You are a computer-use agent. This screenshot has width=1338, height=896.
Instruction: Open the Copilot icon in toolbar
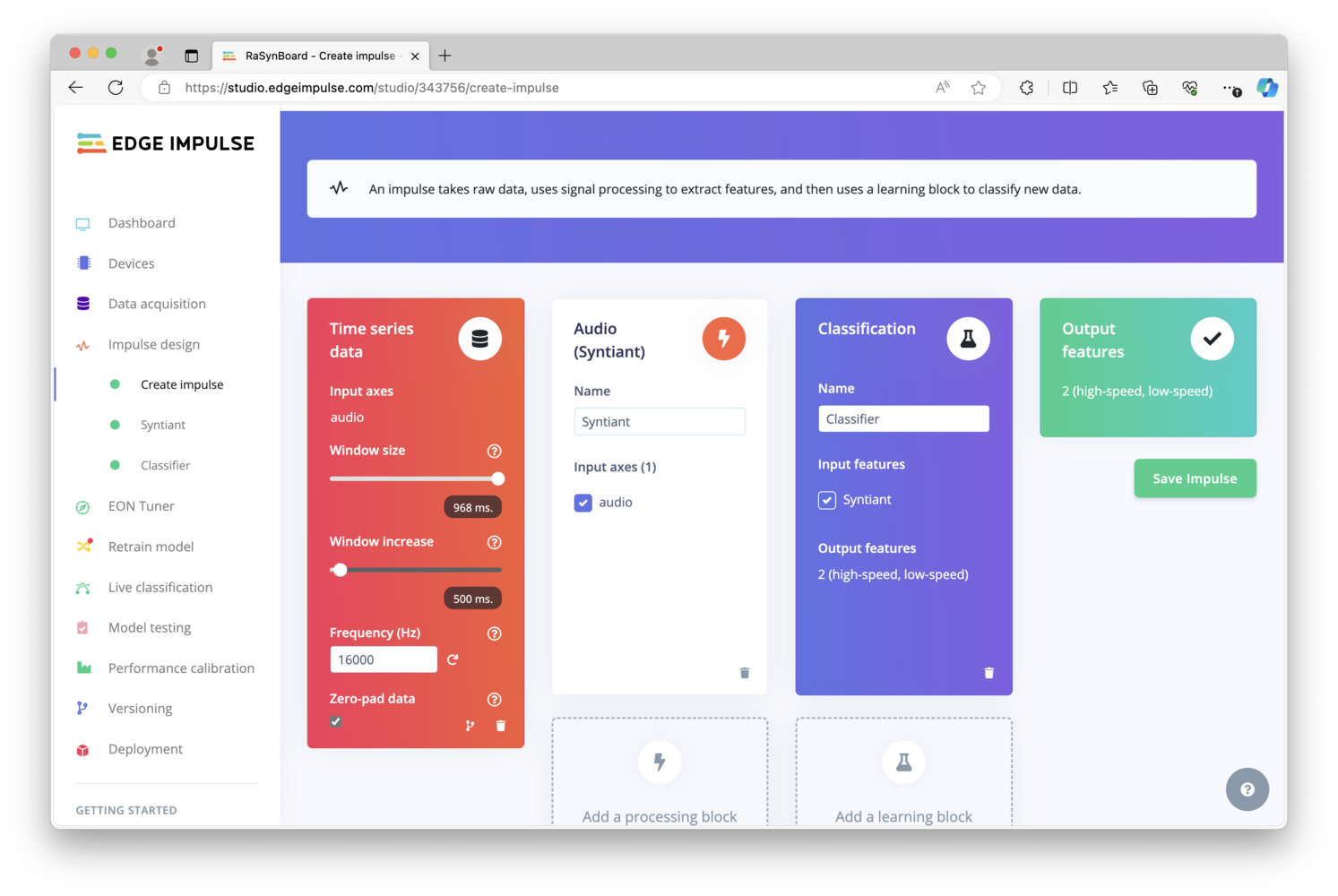(1267, 88)
